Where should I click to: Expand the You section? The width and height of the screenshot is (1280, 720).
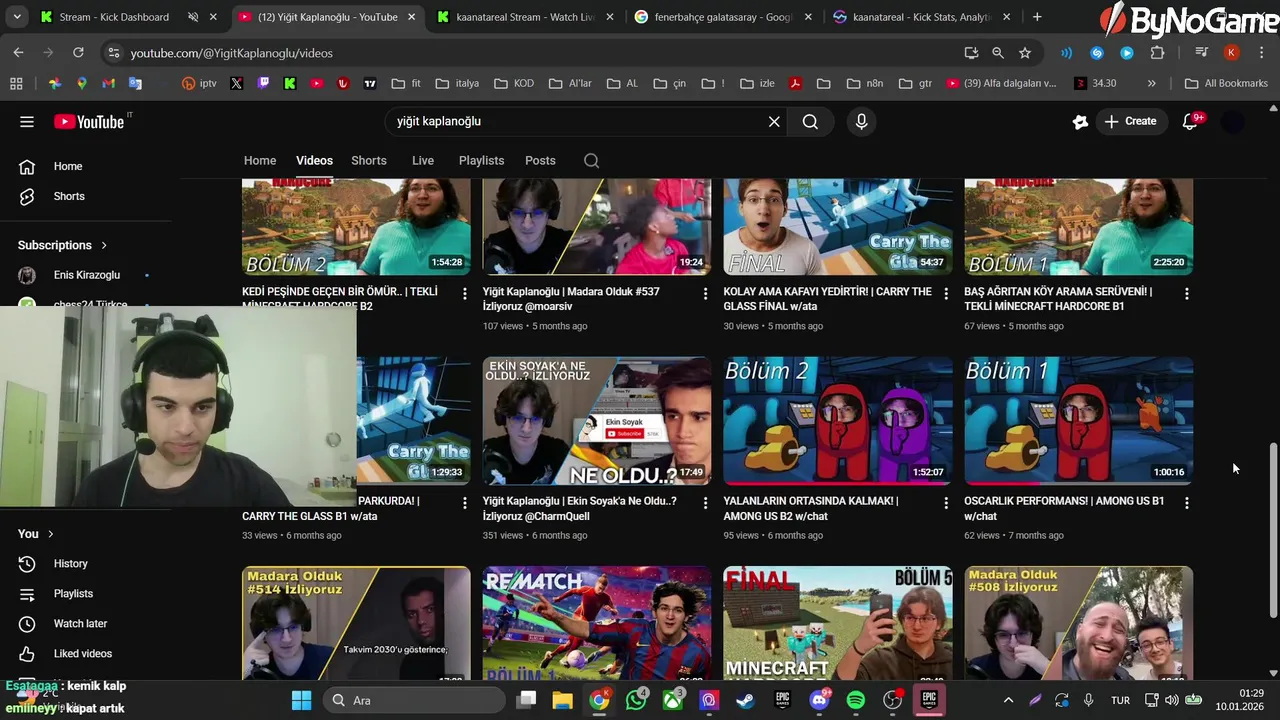click(x=35, y=534)
